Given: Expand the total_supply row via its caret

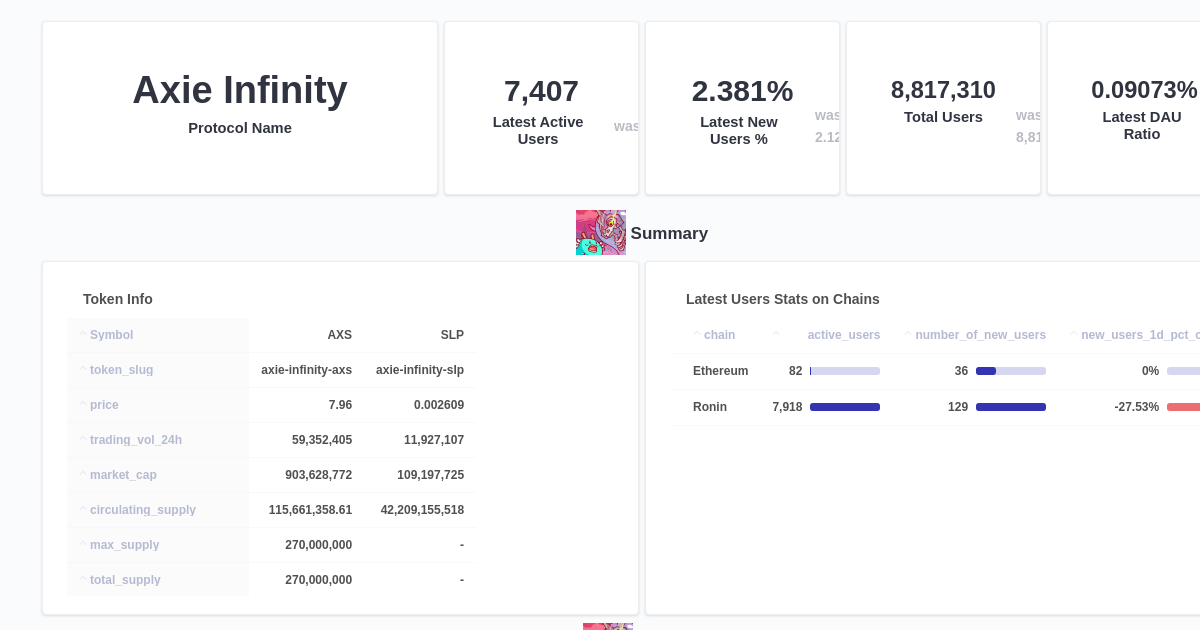Looking at the screenshot, I should click(84, 579).
